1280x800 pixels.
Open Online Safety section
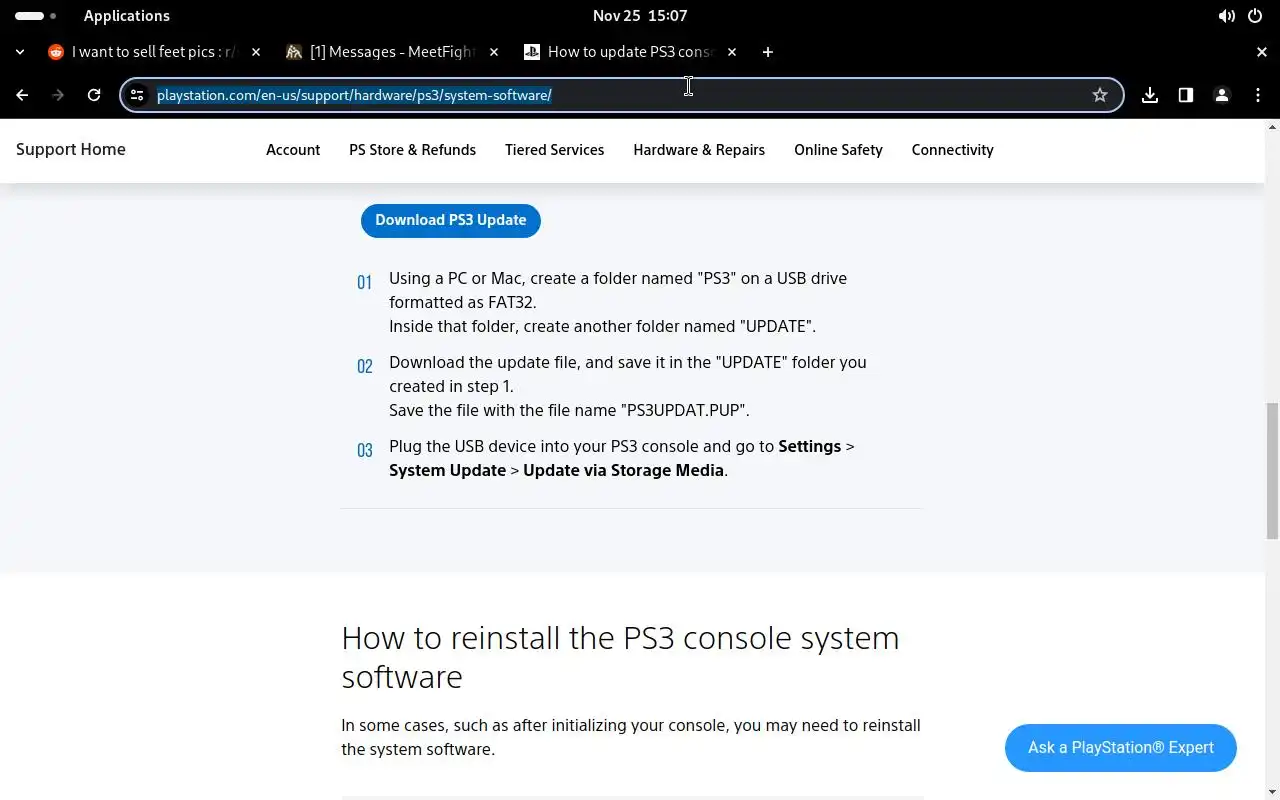[x=838, y=150]
